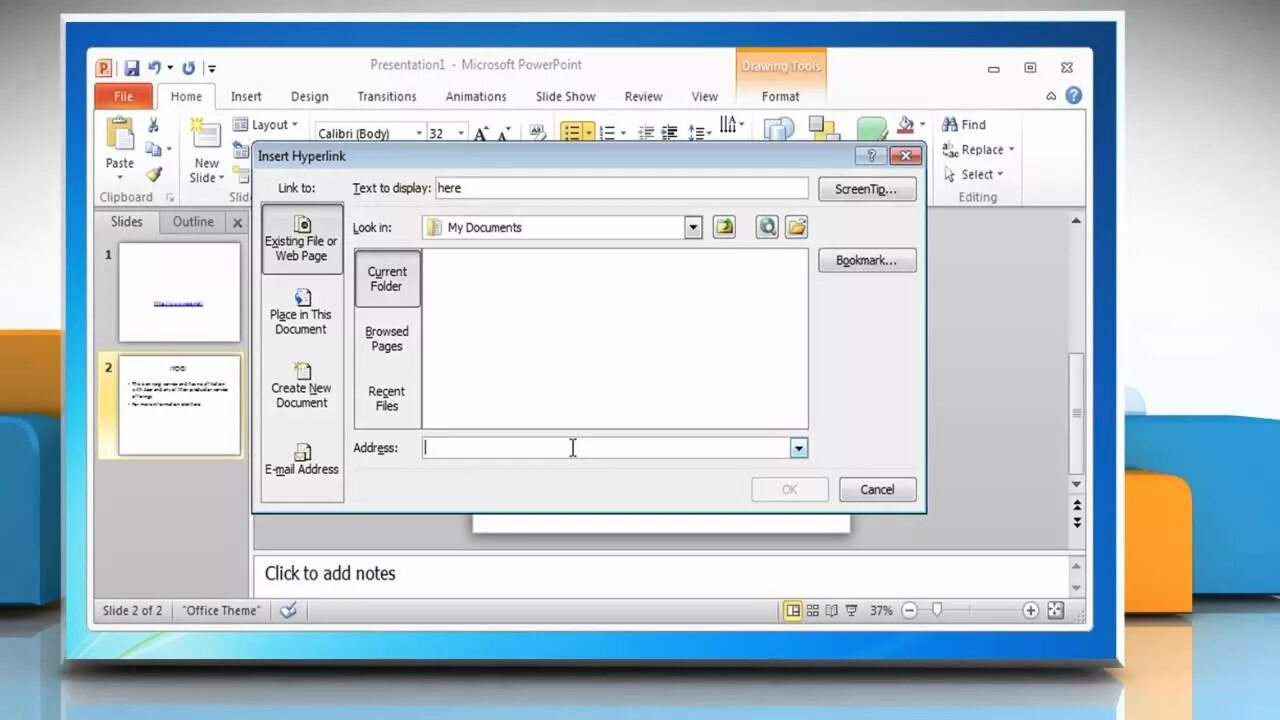Screen dimensions: 1280x720
Task: Click the PowerPoint Help question mark icon
Action: [x=1073, y=96]
